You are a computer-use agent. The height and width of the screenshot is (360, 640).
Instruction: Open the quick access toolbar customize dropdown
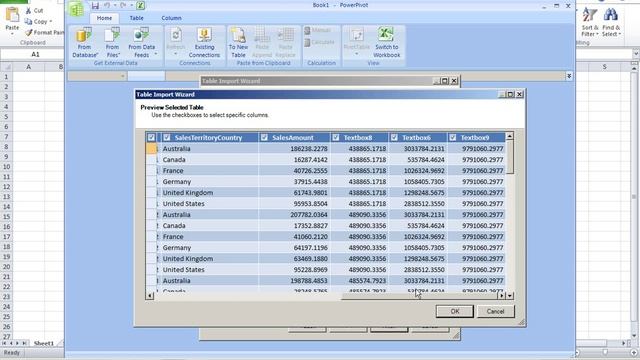[x=132, y=6]
